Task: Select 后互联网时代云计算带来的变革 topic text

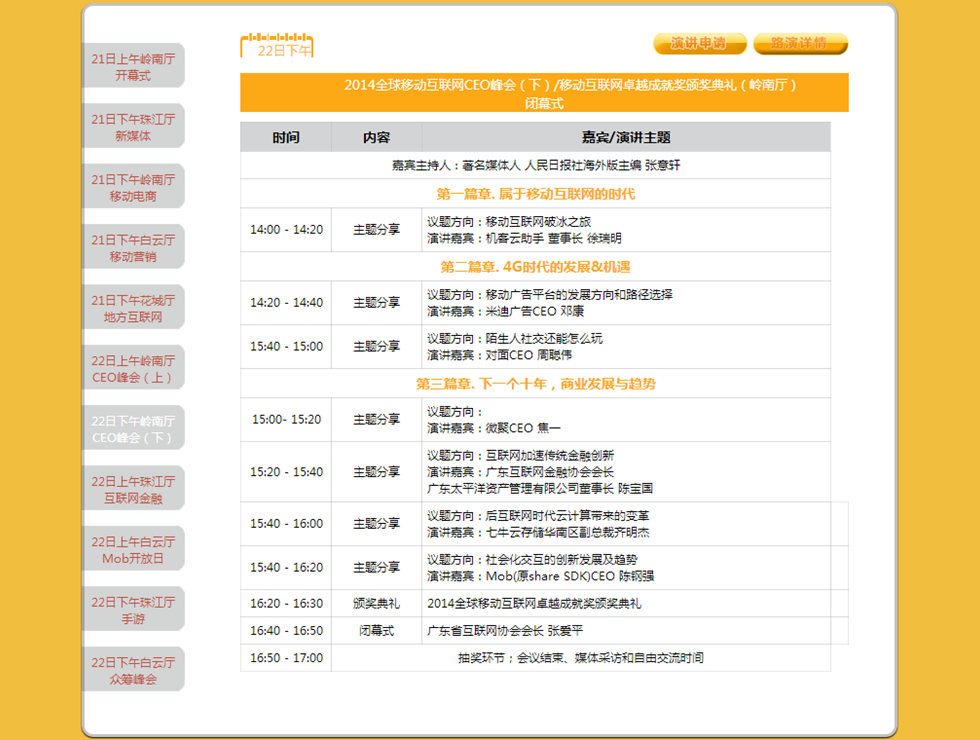Action: pyautogui.click(x=568, y=516)
